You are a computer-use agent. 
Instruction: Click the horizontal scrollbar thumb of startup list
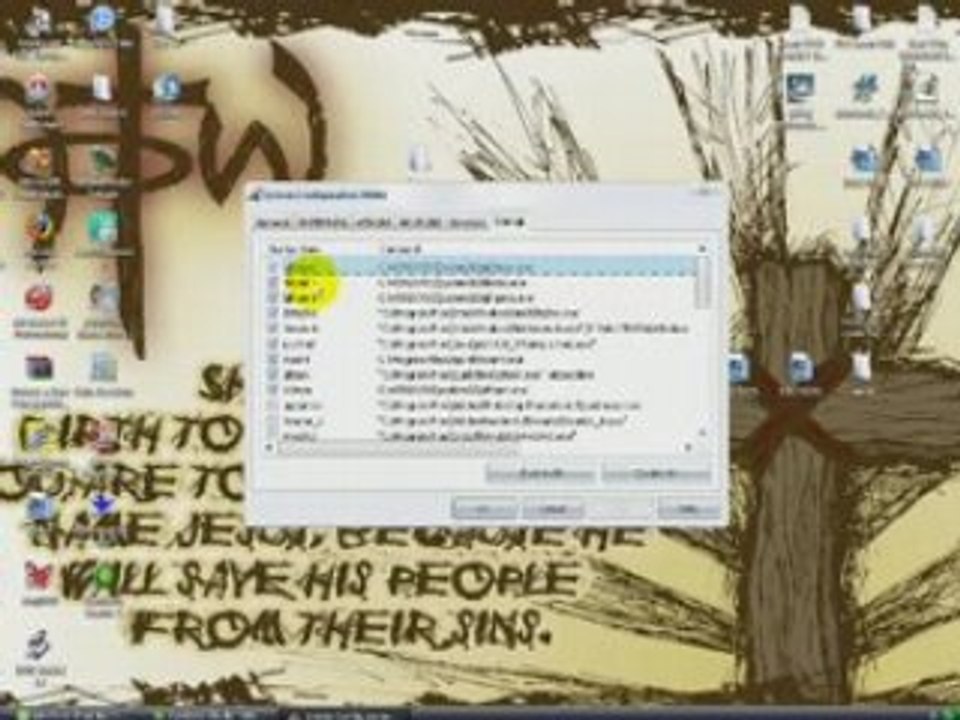click(x=399, y=449)
